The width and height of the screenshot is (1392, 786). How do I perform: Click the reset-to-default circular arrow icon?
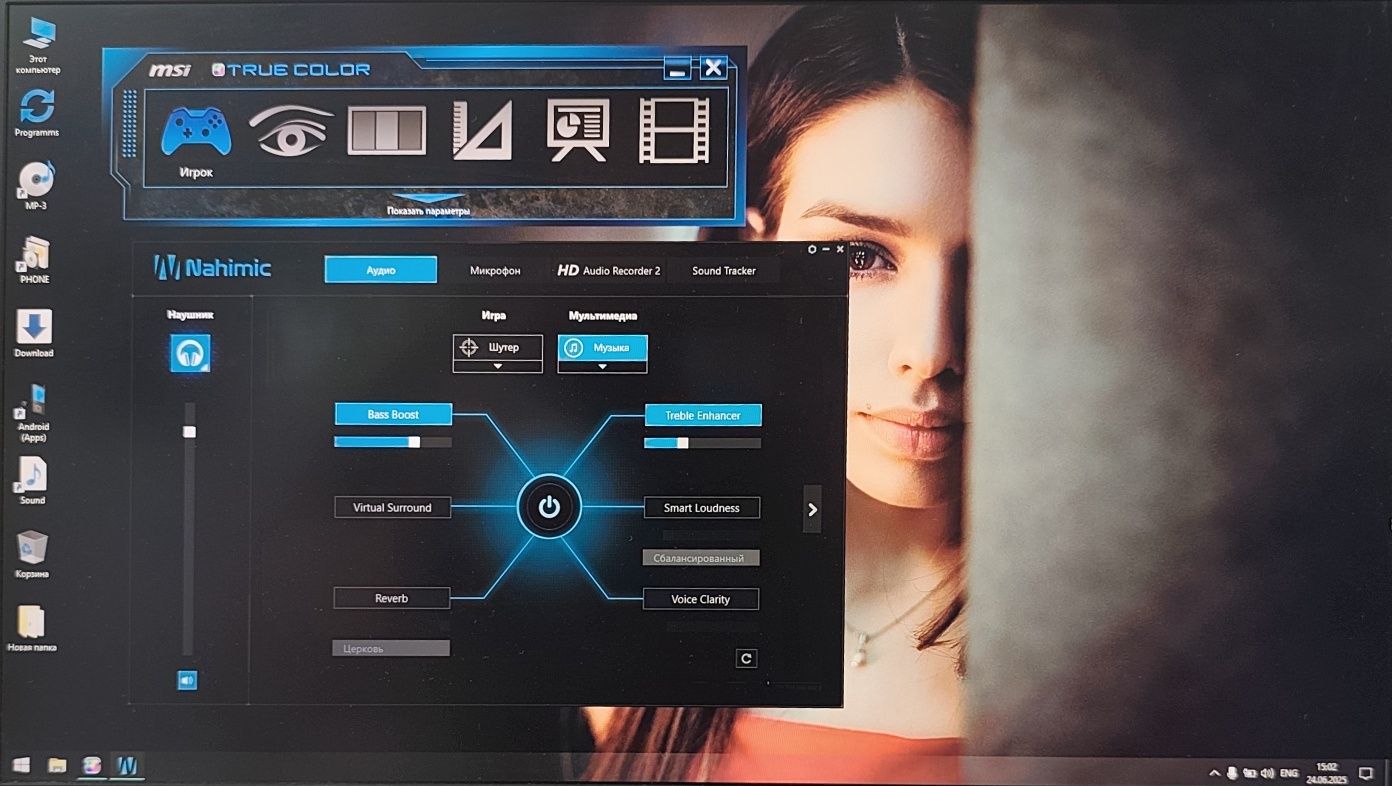pyautogui.click(x=746, y=658)
